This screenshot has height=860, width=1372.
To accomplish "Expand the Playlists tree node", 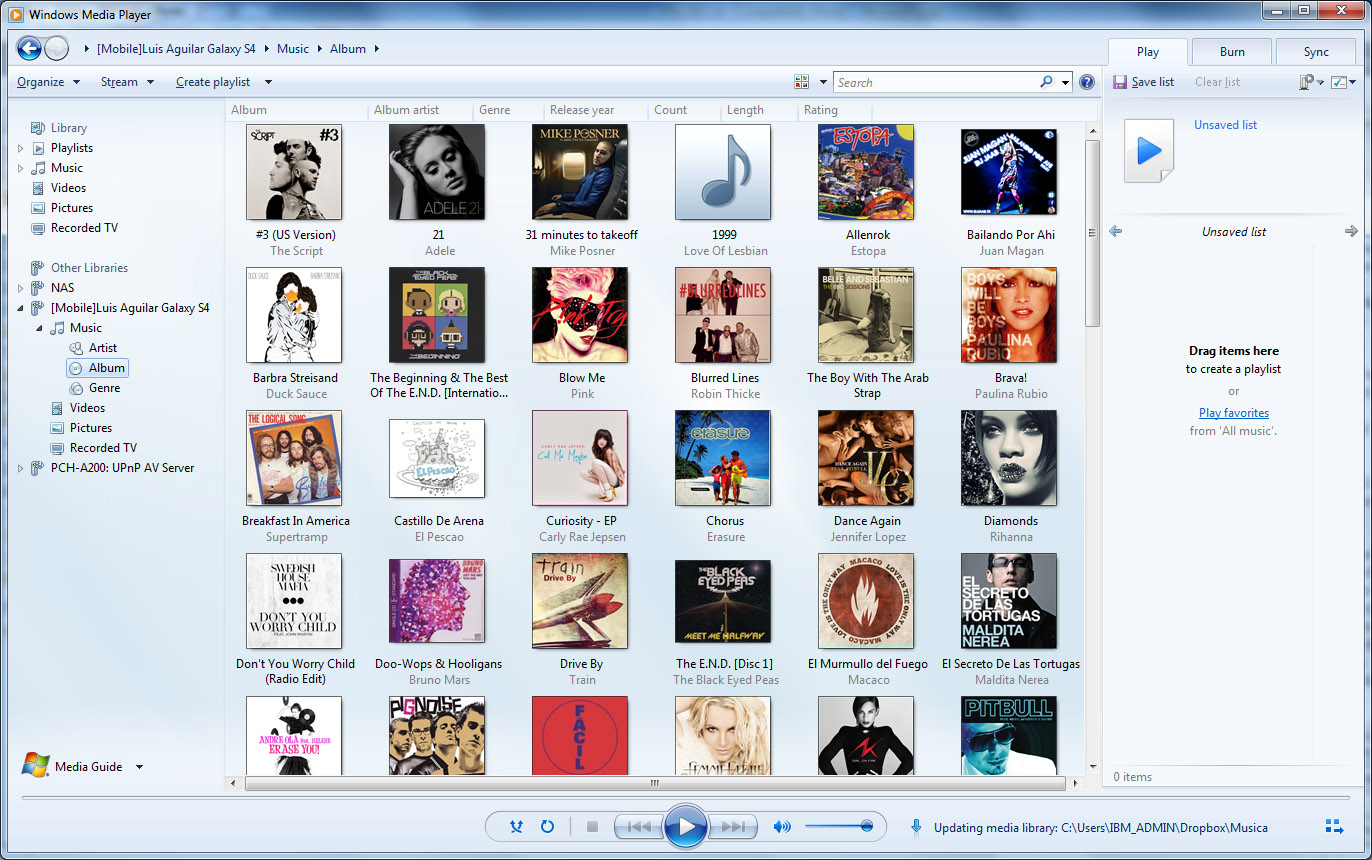I will tap(21, 148).
